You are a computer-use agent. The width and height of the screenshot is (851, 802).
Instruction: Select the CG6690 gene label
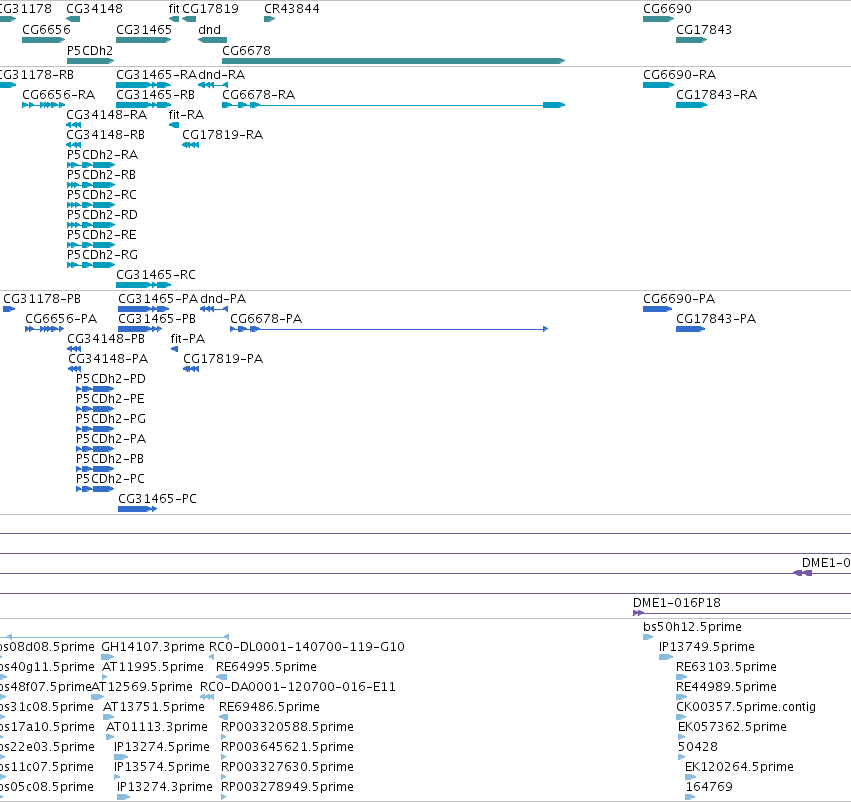point(668,9)
